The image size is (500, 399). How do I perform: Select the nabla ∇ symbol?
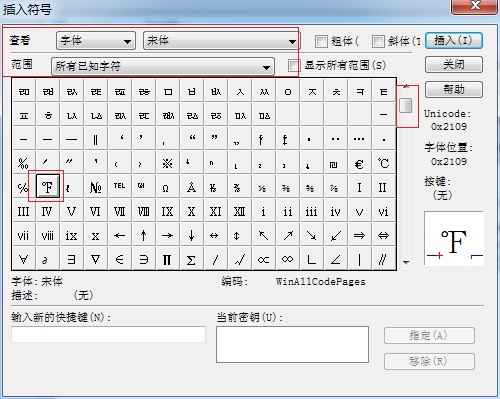[x=95, y=259]
